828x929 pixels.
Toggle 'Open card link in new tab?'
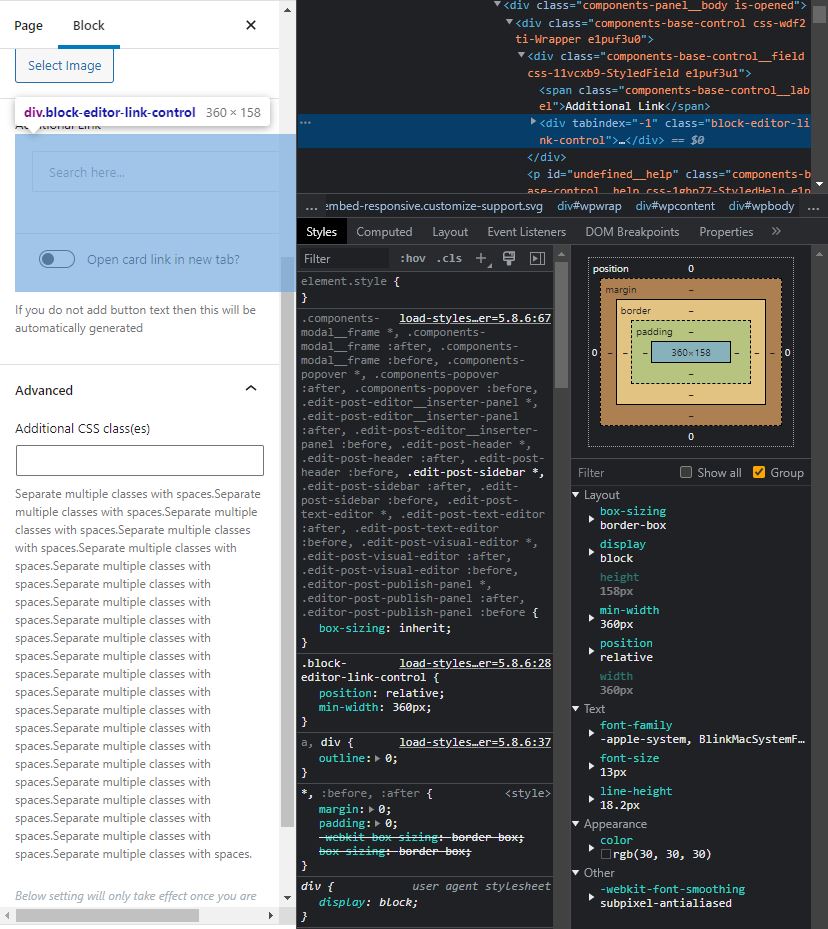point(57,258)
